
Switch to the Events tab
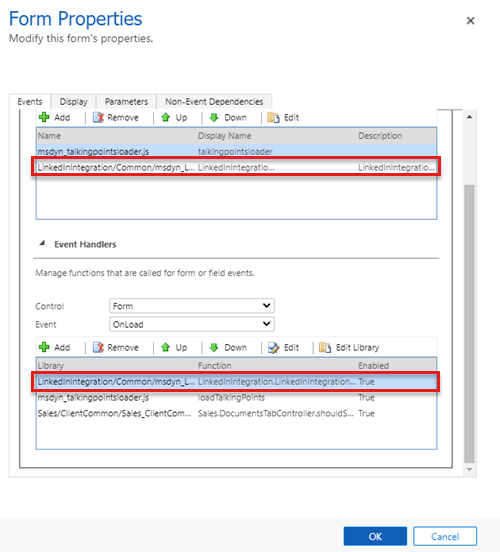[30, 102]
